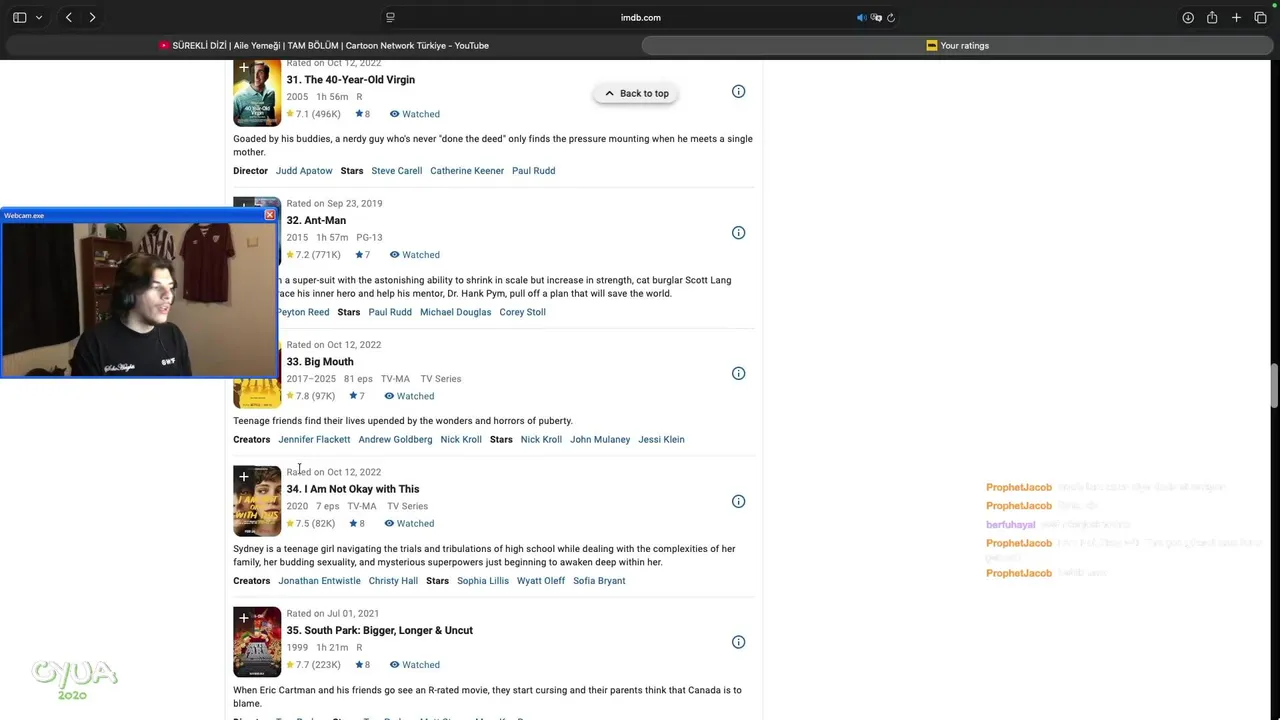Image resolution: width=1280 pixels, height=720 pixels.
Task: Open Jessi Klein's page
Action: pyautogui.click(x=661, y=440)
